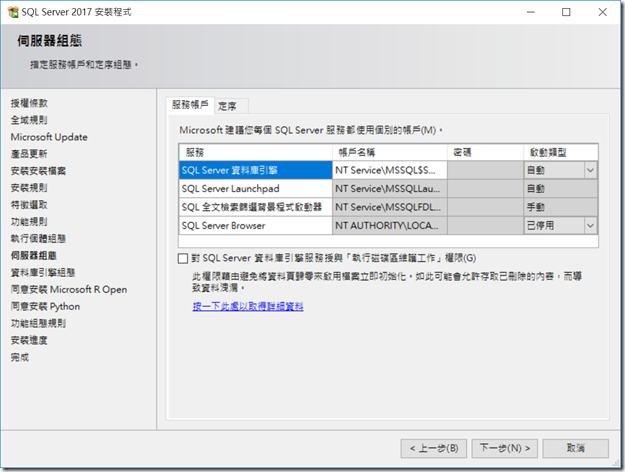This screenshot has width=625, height=472.
Task: Open startup type dropdown for SQL Server 資料庫引擎
Action: click(590, 170)
